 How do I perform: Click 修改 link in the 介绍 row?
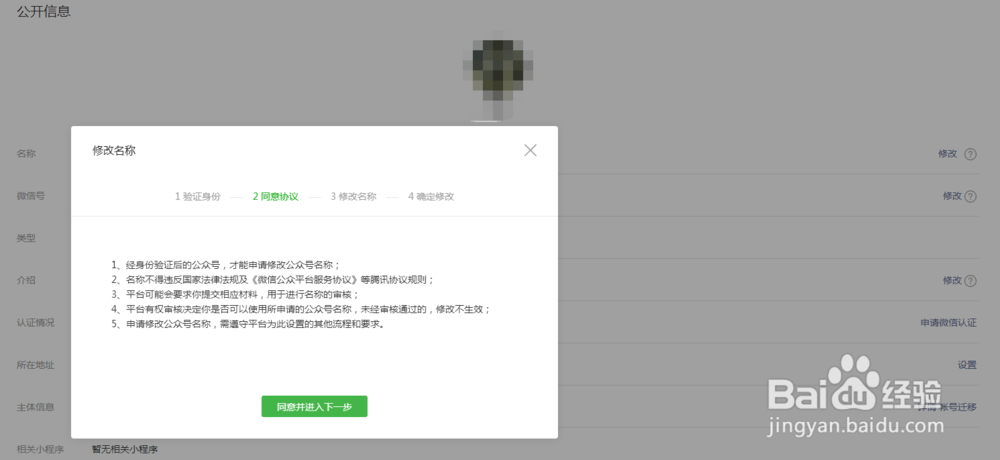(x=952, y=280)
